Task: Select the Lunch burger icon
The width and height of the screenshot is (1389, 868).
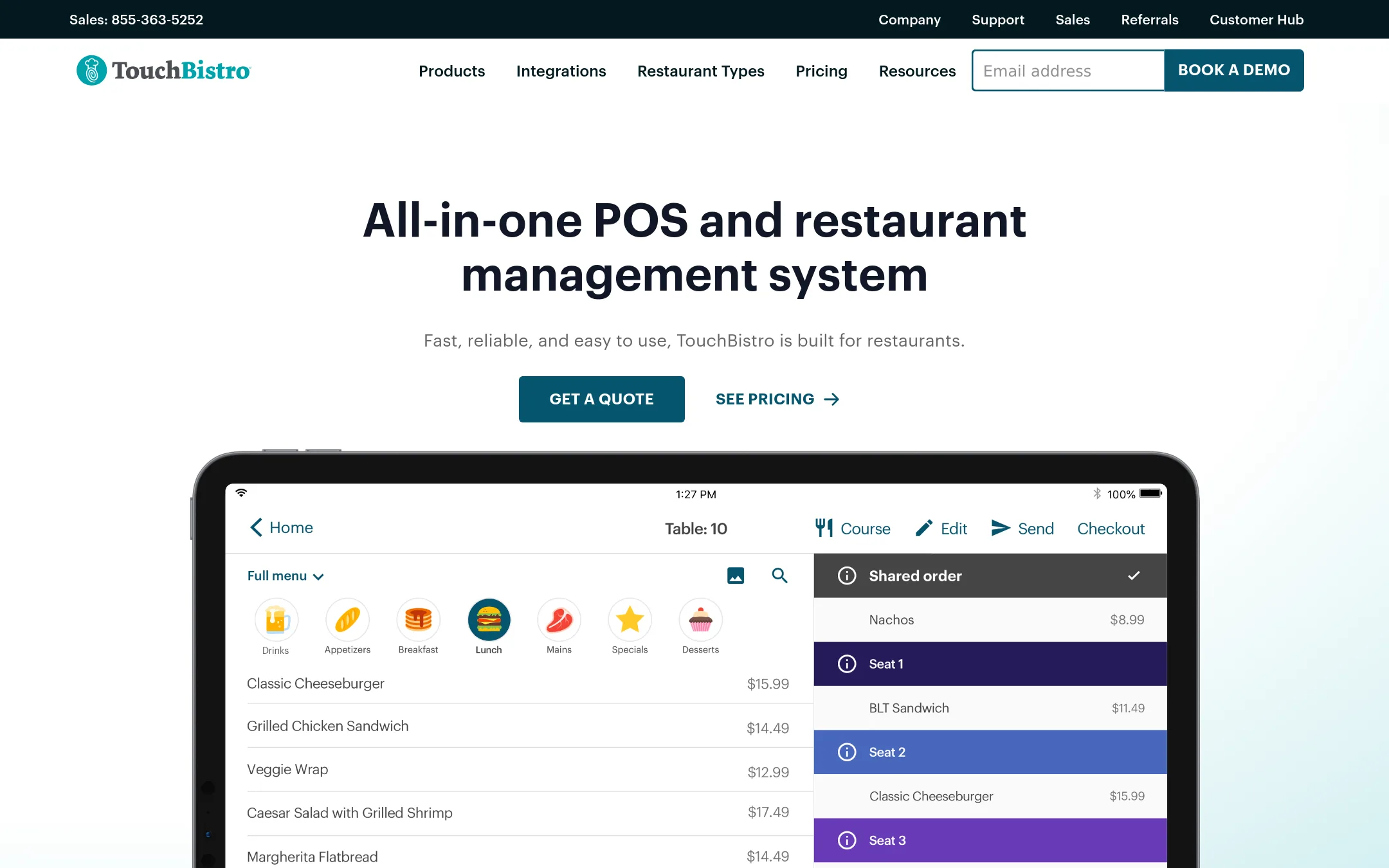Action: (x=489, y=620)
